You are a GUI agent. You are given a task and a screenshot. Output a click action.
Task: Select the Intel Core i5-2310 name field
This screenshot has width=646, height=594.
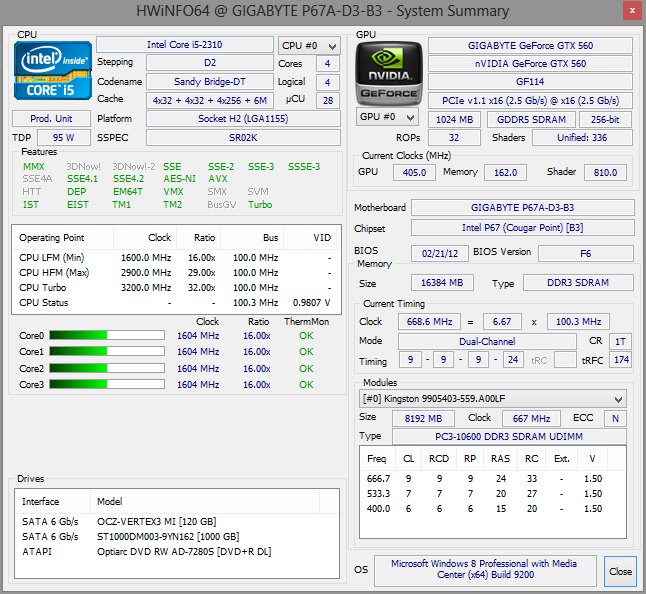(185, 44)
